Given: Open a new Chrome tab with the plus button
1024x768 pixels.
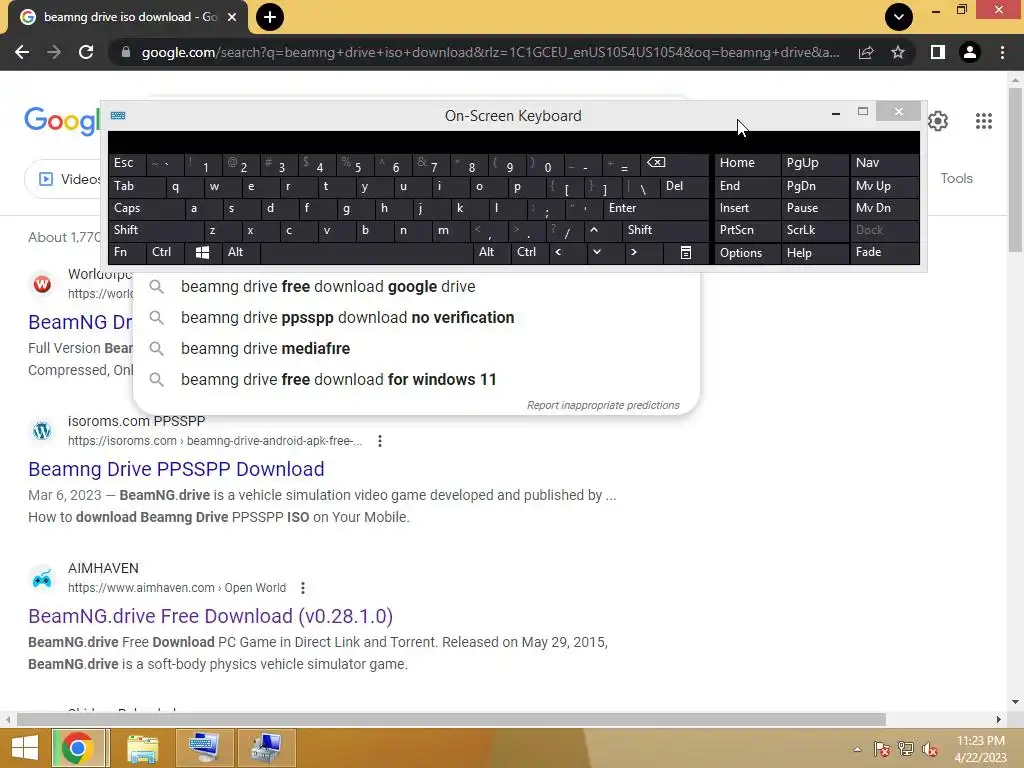Looking at the screenshot, I should (270, 17).
